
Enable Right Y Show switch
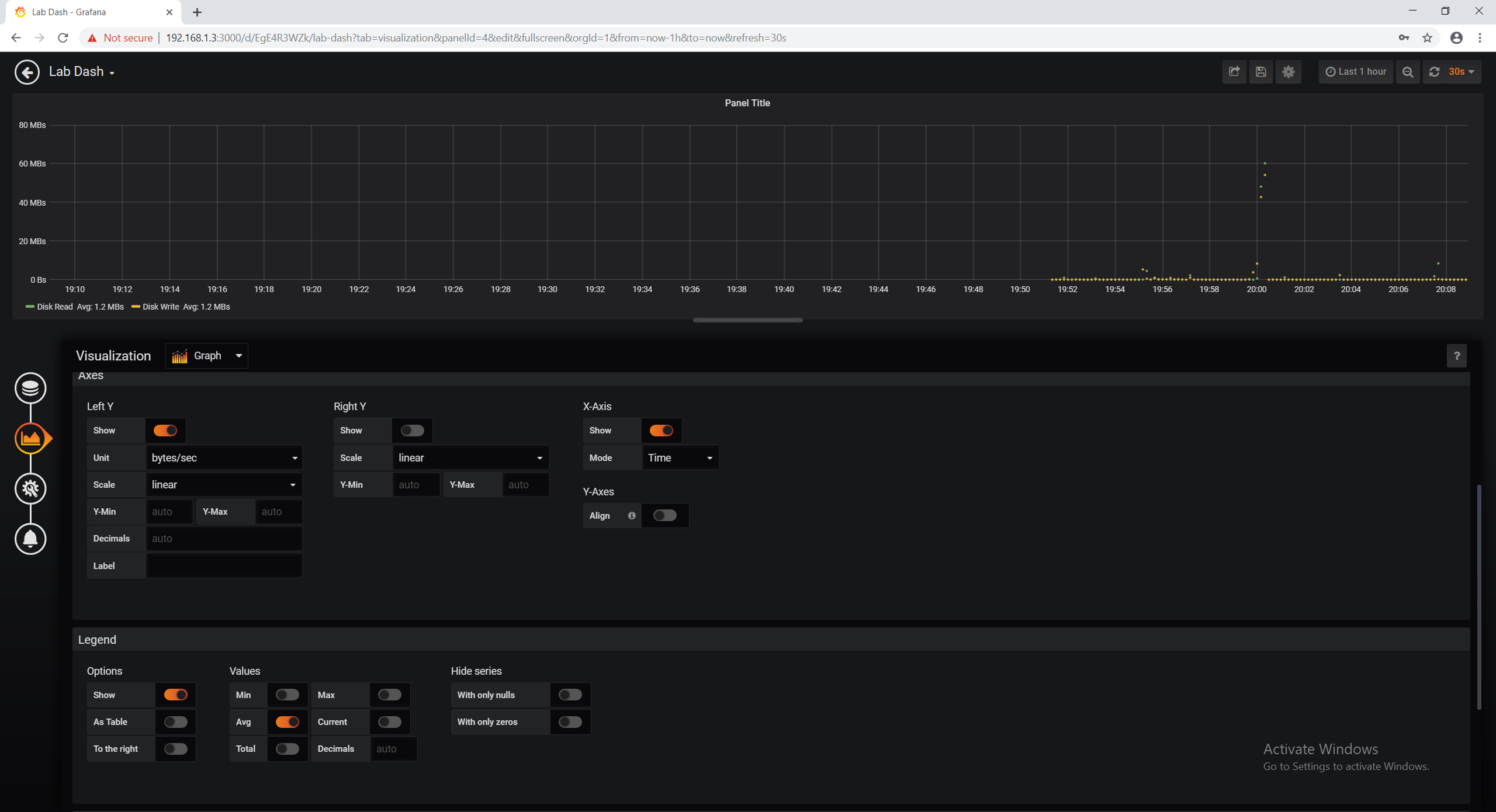click(x=413, y=431)
